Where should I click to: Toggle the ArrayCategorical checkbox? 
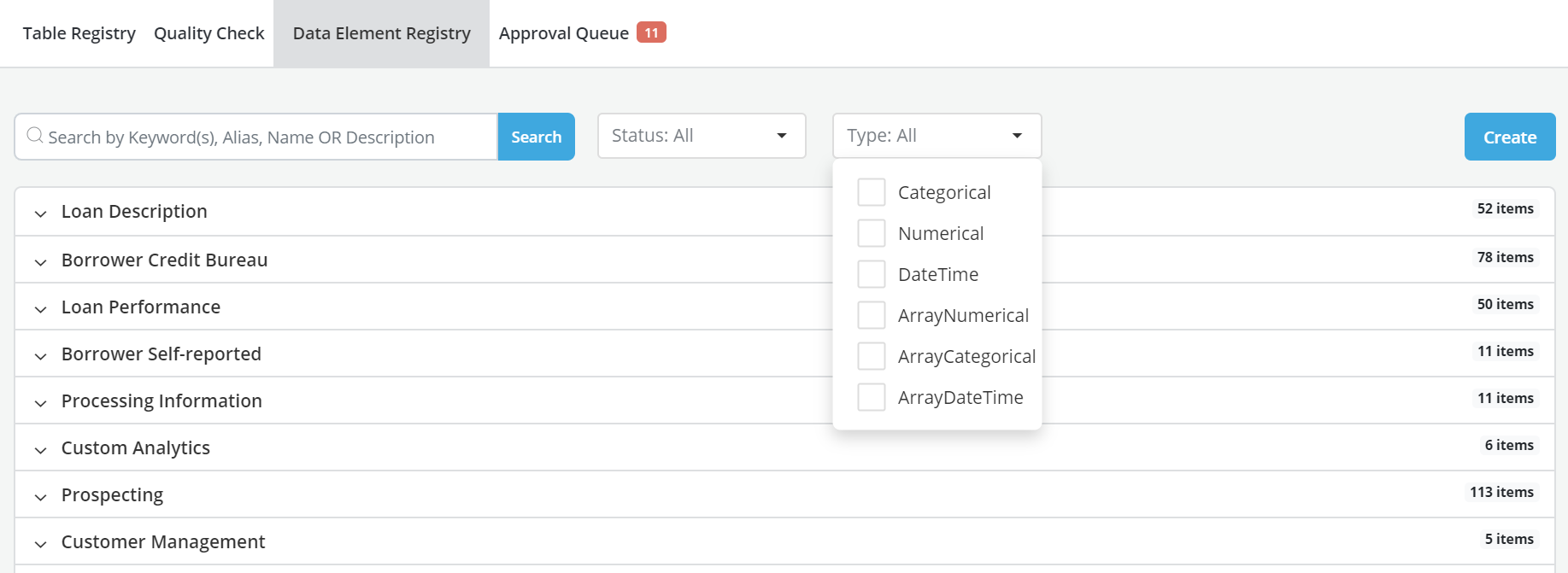pyautogui.click(x=871, y=356)
